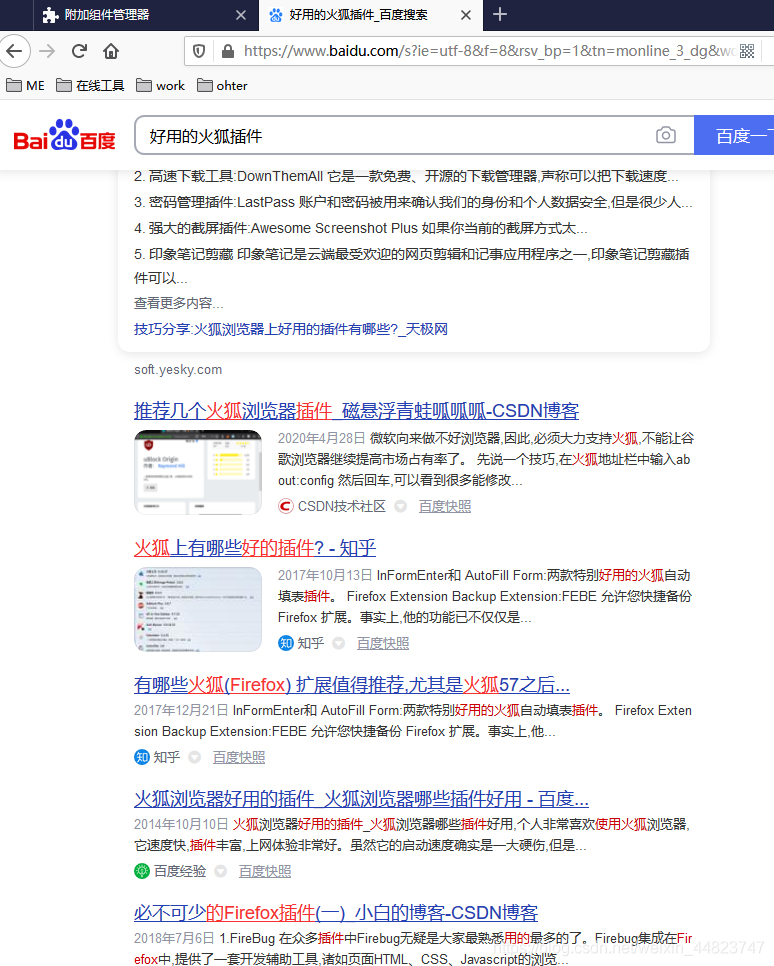The image size is (774, 966).
Task: Click the QR code icon in address bar
Action: coord(747,51)
